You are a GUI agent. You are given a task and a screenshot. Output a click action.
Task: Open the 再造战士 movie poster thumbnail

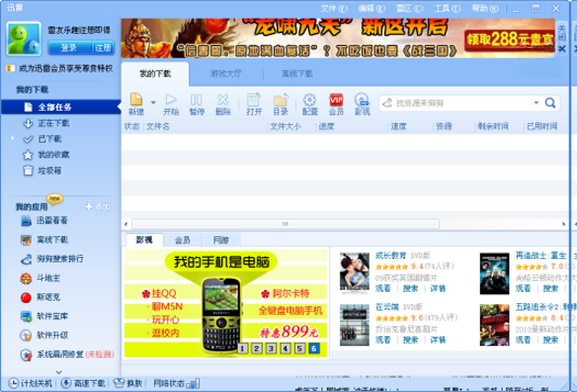pyautogui.click(x=495, y=274)
